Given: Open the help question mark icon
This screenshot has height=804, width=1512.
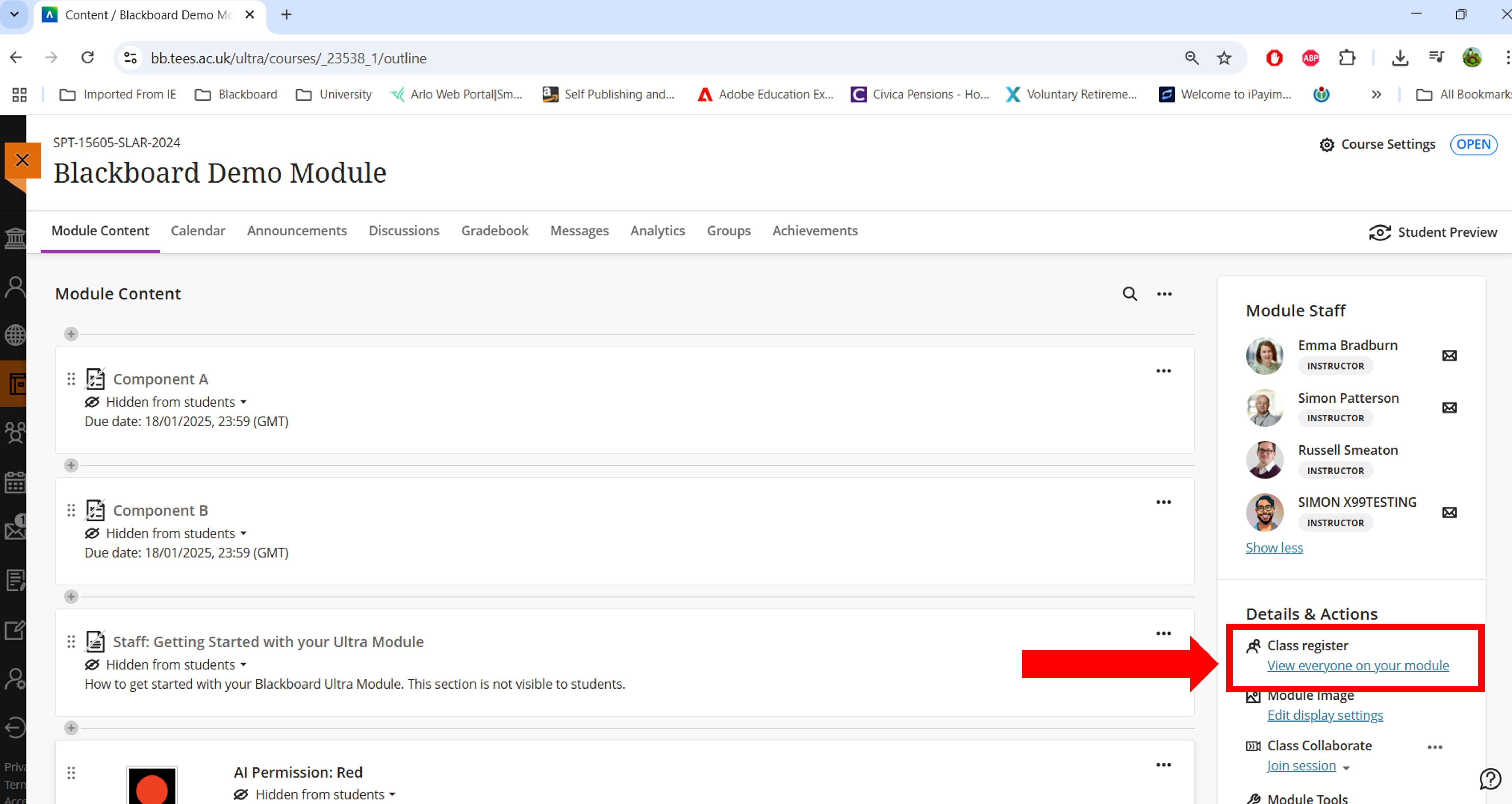Looking at the screenshot, I should [x=1490, y=779].
